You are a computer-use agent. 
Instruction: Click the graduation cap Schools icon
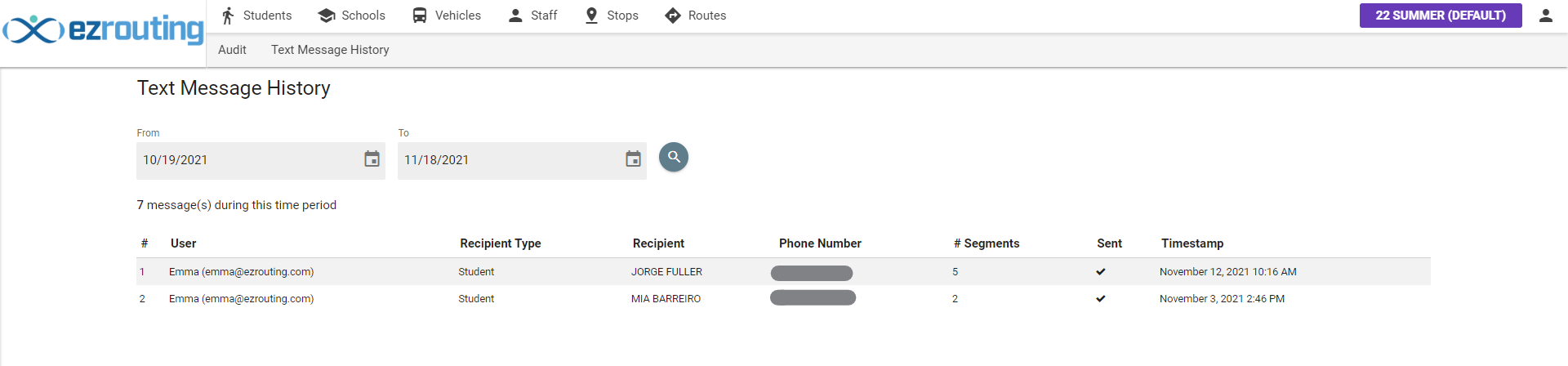[327, 16]
